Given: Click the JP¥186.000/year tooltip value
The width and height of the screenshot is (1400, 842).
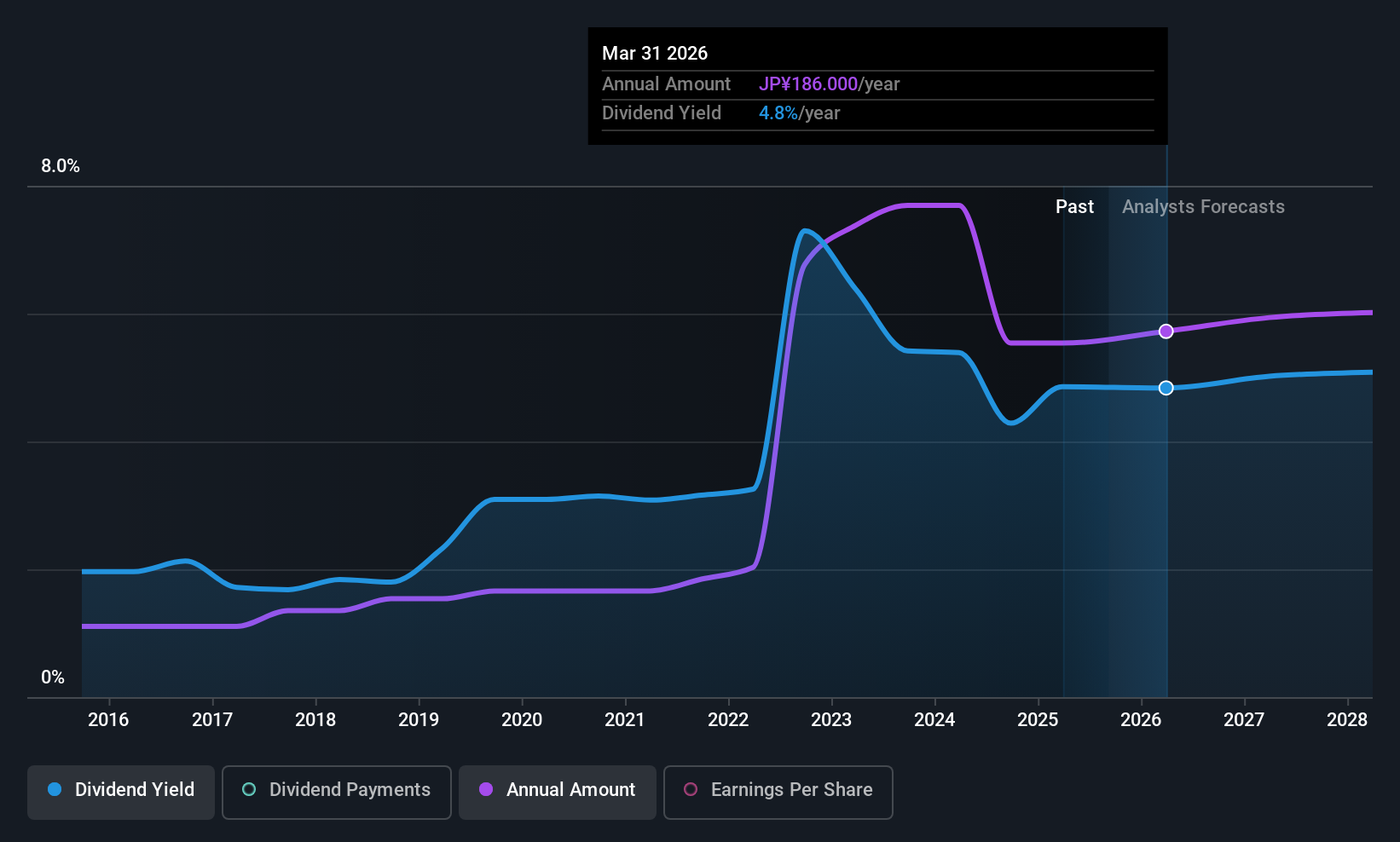Looking at the screenshot, I should click(x=830, y=84).
